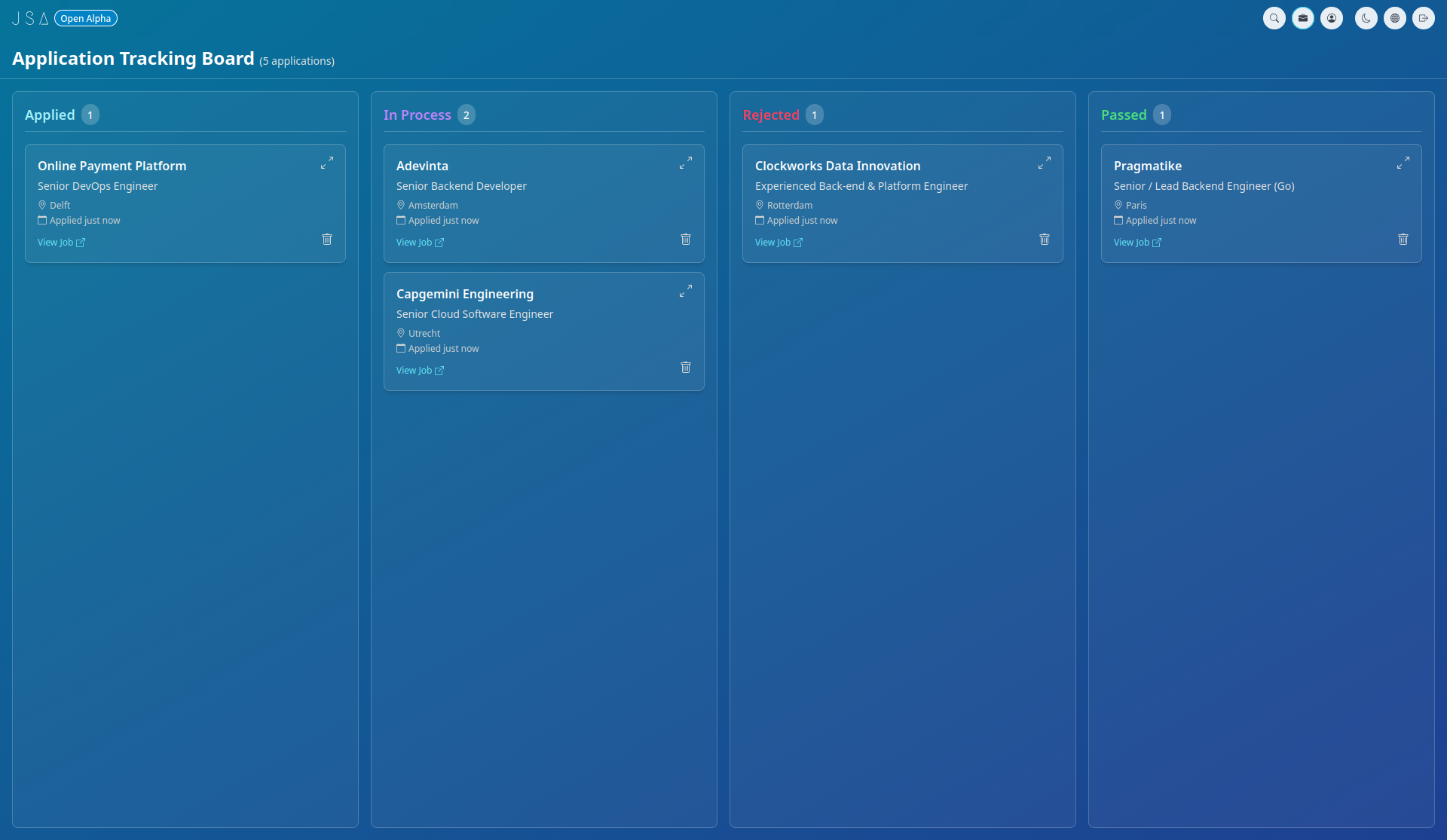The width and height of the screenshot is (1447, 840).
Task: Open View Job for Pragmatike
Action: (x=1137, y=242)
